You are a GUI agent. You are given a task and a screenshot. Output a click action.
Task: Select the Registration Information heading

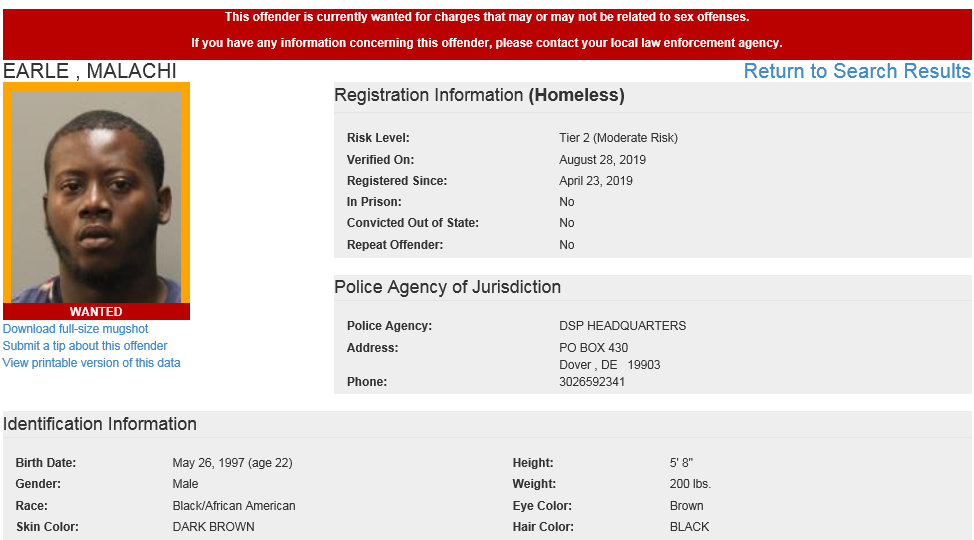[x=479, y=96]
